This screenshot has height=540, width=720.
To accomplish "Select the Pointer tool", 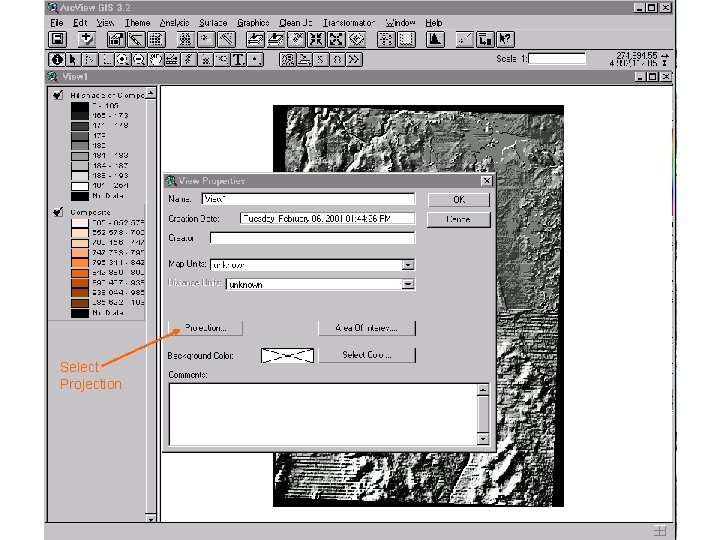I will pyautogui.click(x=73, y=60).
